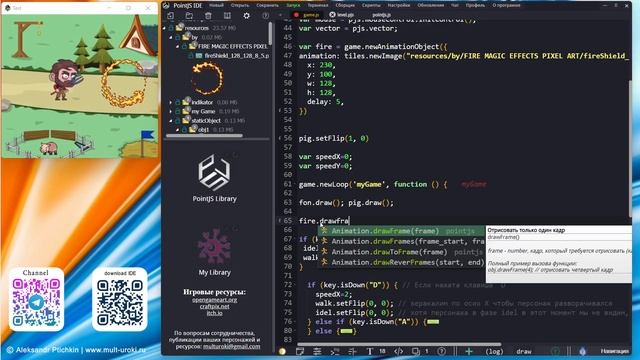Collapse the resources folder arrow

pyautogui.click(x=164, y=28)
